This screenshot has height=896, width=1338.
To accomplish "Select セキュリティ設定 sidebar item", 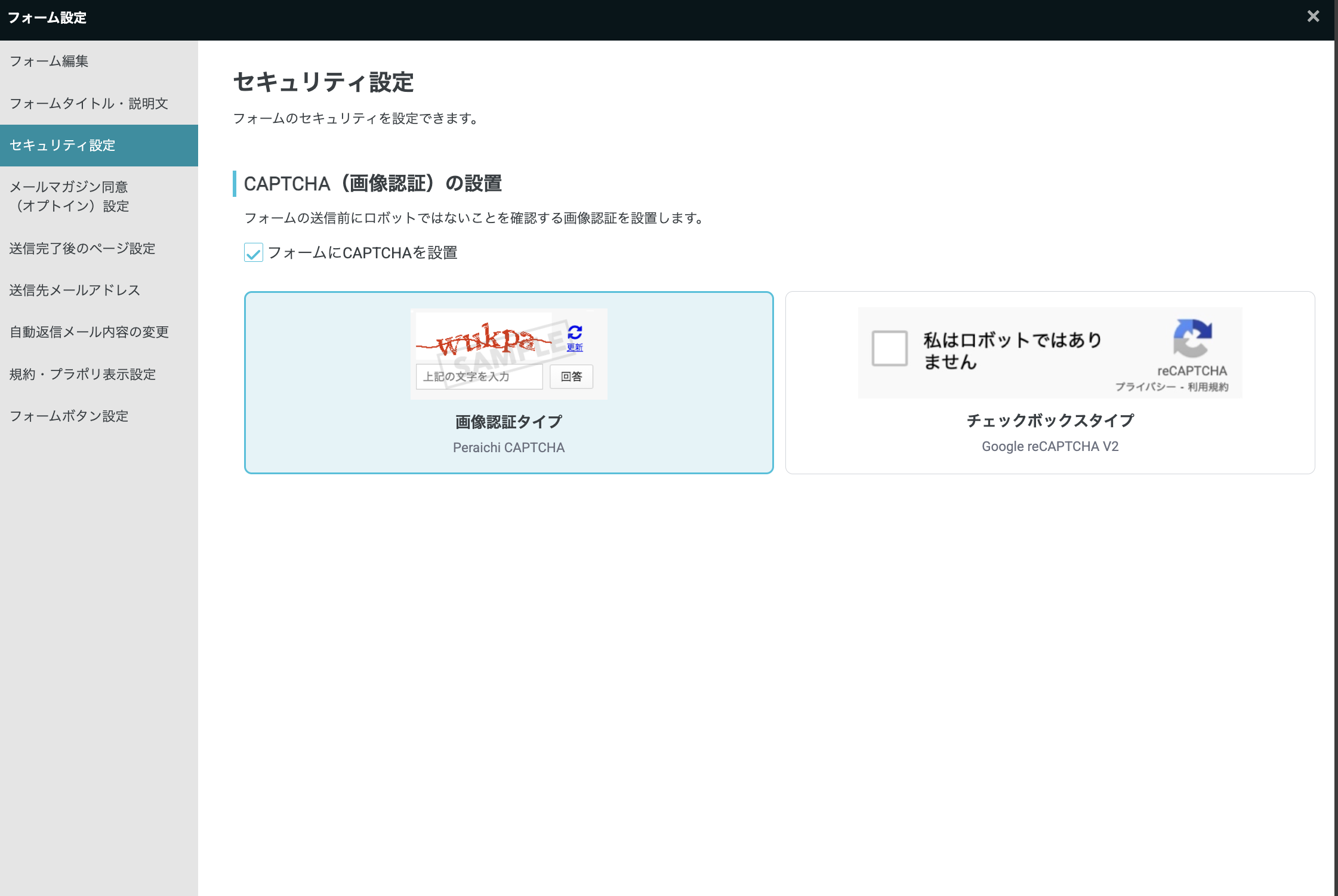I will click(99, 146).
